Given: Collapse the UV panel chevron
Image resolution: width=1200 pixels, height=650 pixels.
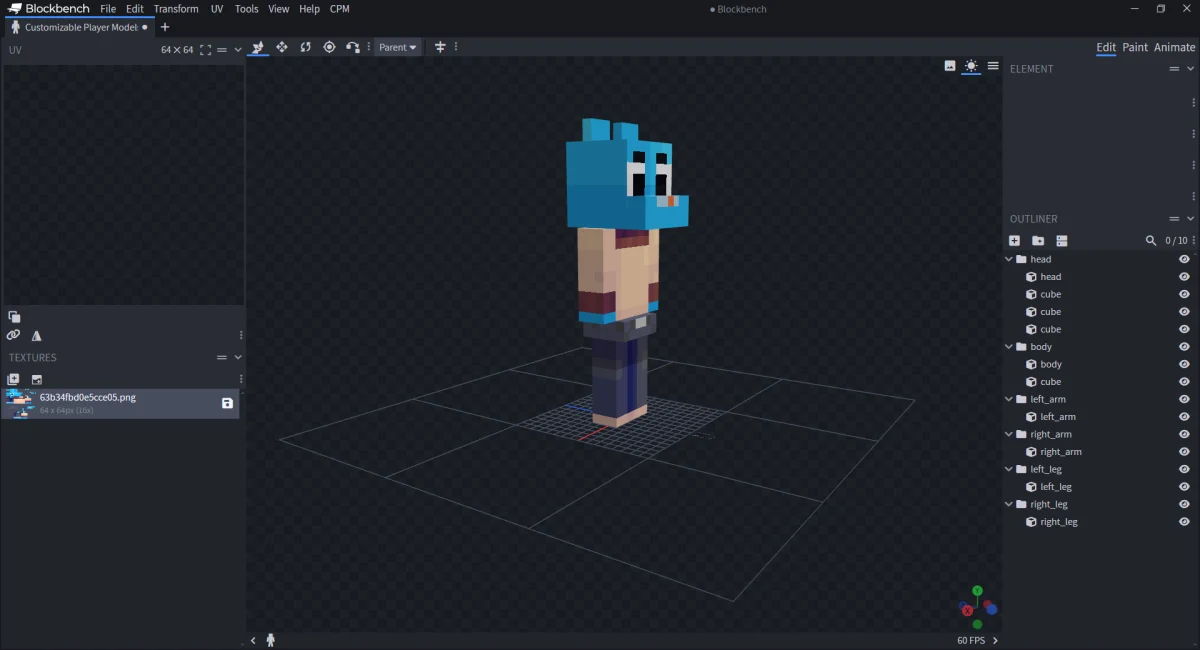Looking at the screenshot, I should pos(238,49).
